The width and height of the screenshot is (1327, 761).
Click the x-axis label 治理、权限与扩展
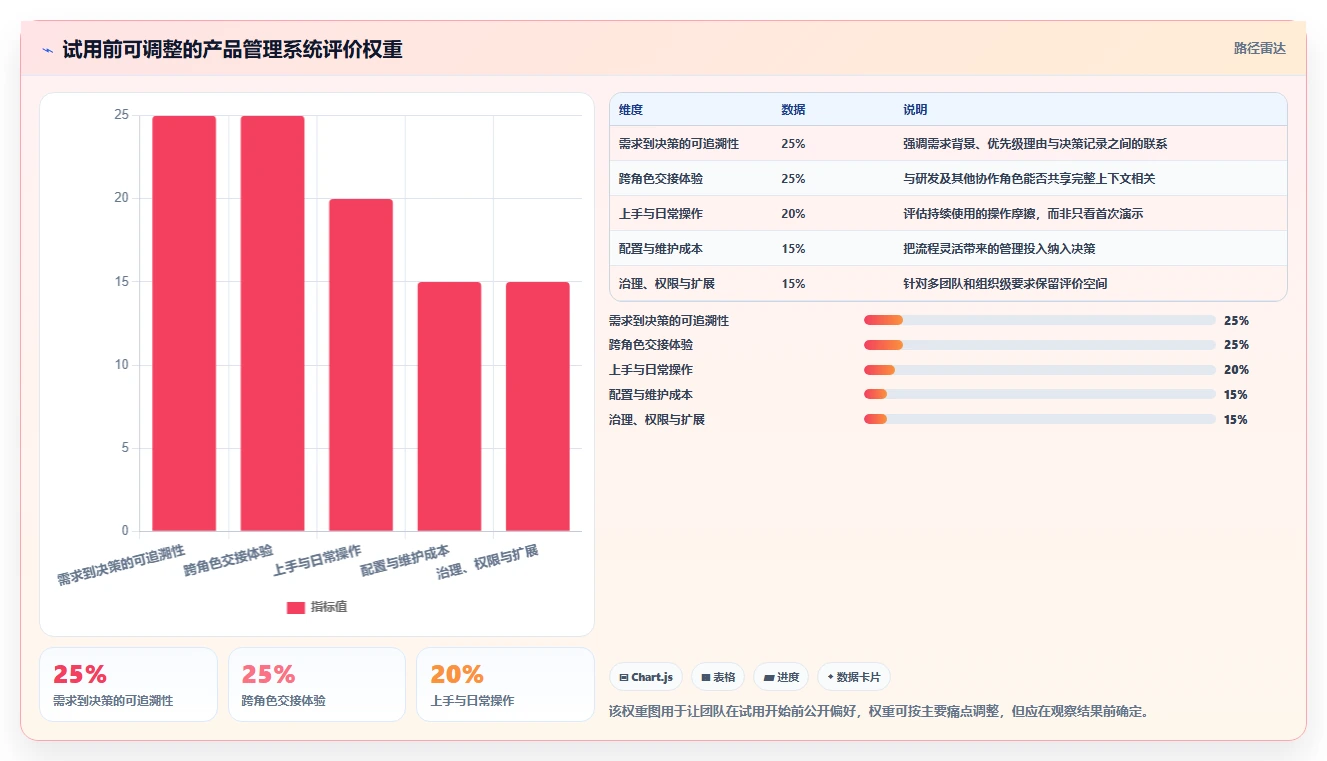tap(488, 563)
